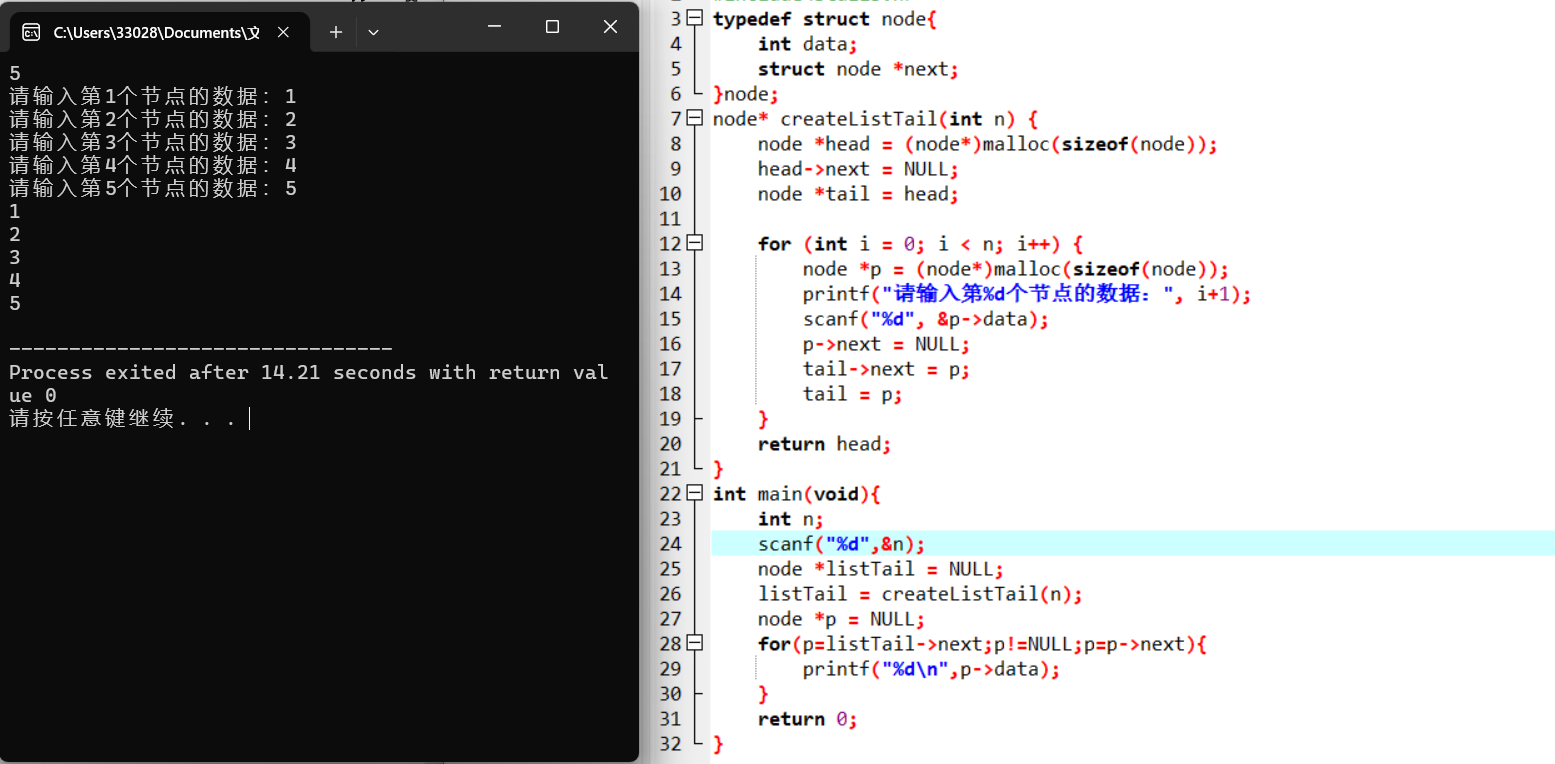The width and height of the screenshot is (1555, 764).
Task: Open a new console tab with plus button
Action: [336, 32]
